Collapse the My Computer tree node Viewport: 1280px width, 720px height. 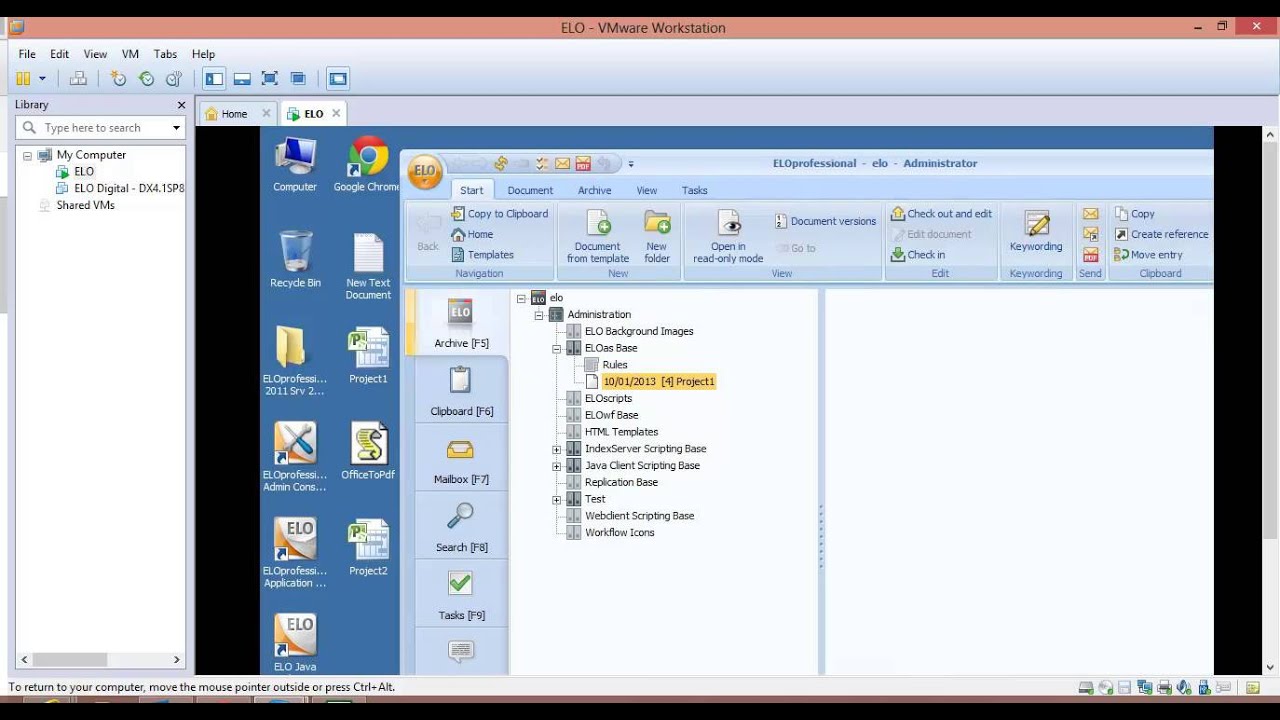tap(27, 155)
